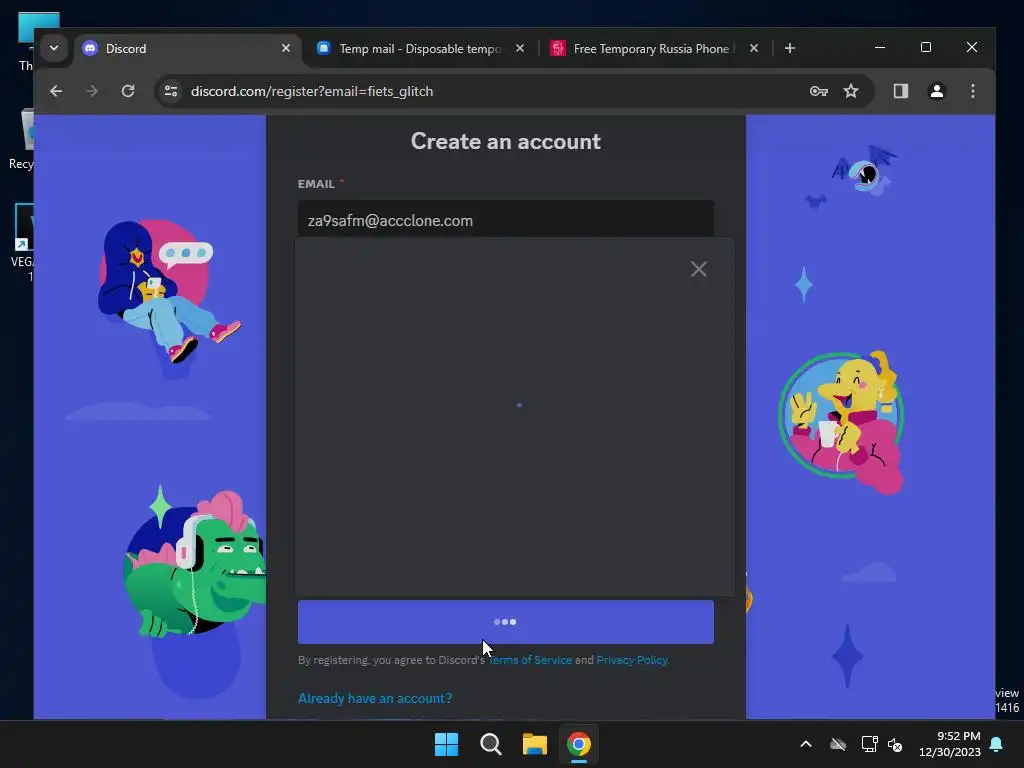
Task: Click Already have an account link
Action: click(x=375, y=698)
